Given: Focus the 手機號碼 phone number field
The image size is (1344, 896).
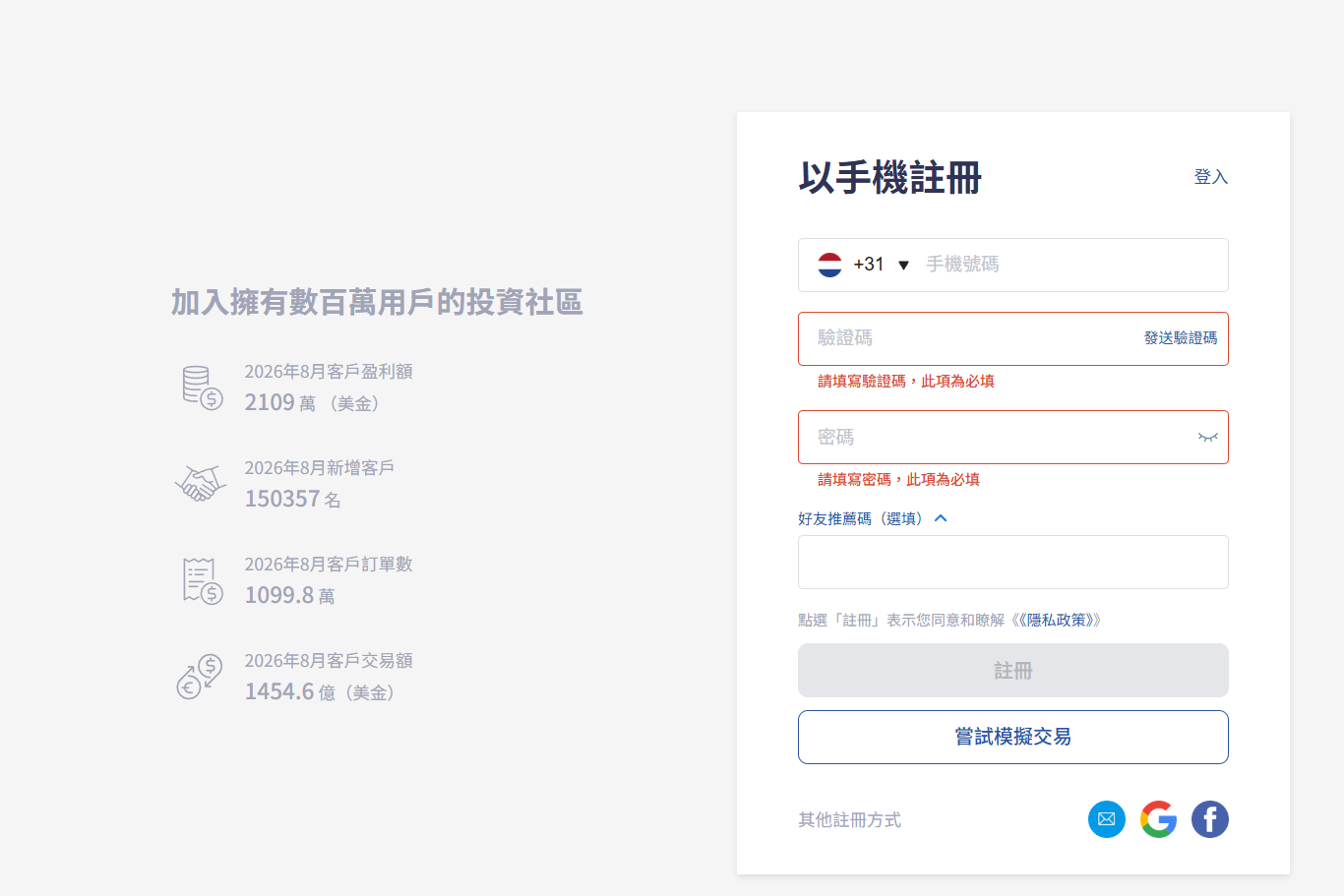Looking at the screenshot, I should pyautogui.click(x=1072, y=265).
